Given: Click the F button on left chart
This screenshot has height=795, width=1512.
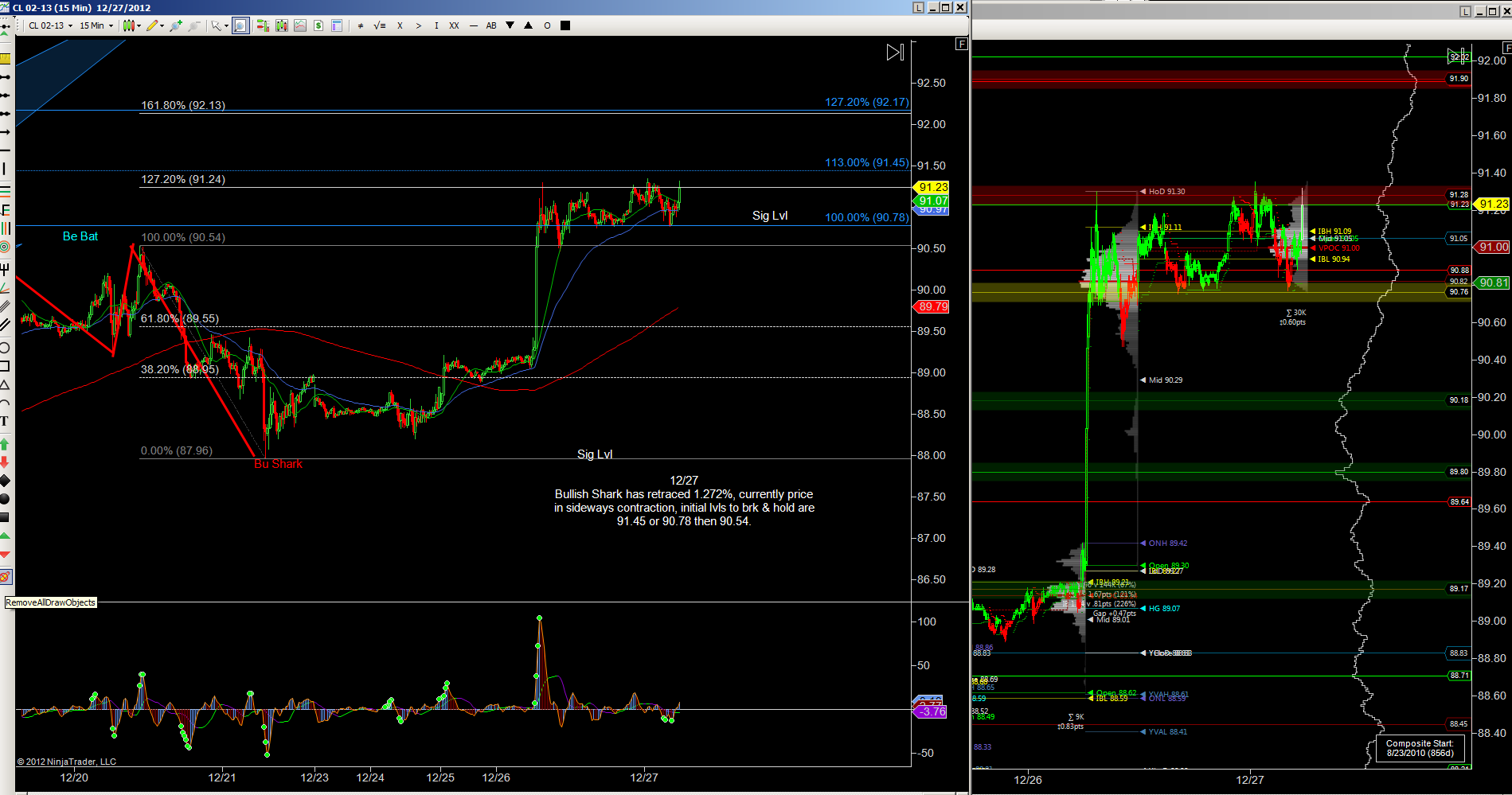Looking at the screenshot, I should 962,45.
